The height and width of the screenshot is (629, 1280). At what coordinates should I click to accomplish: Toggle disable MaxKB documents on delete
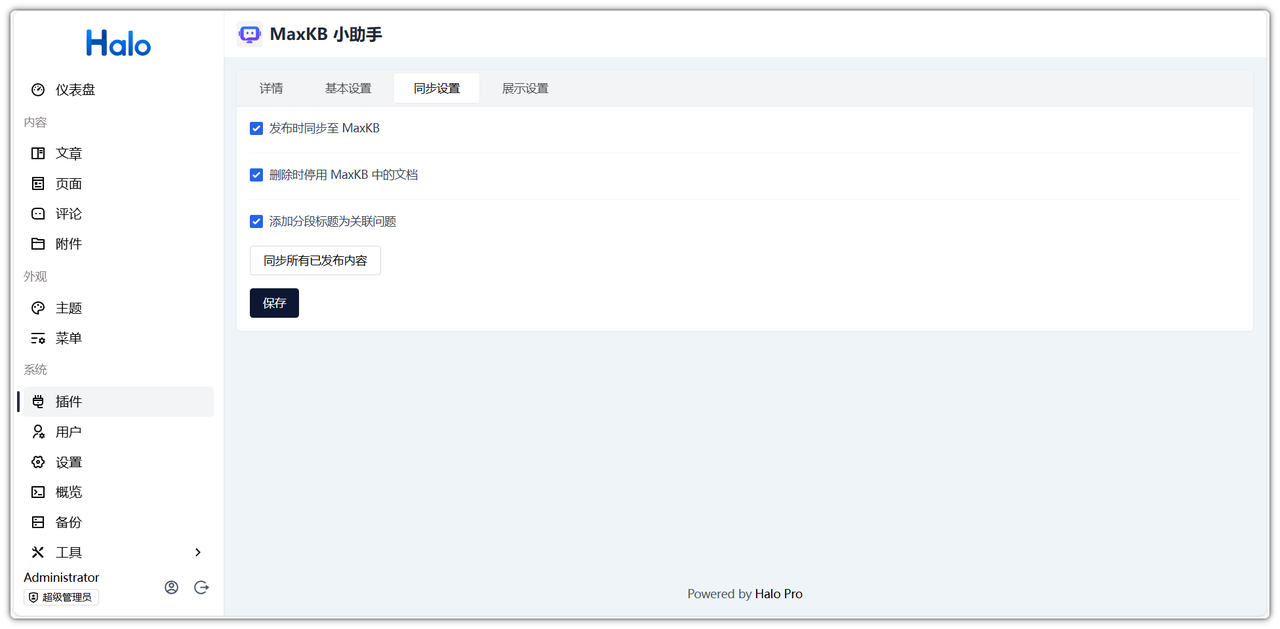[257, 175]
